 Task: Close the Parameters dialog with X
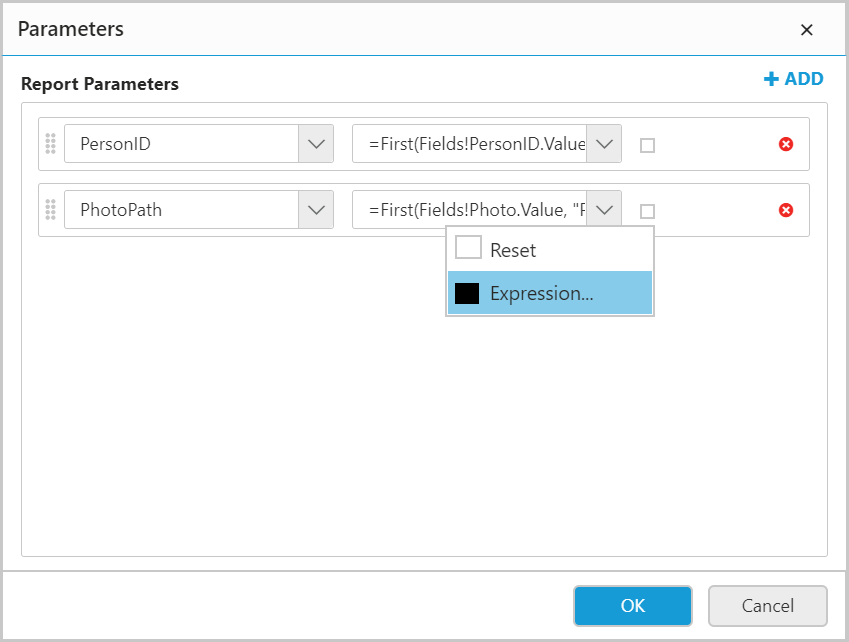tap(806, 29)
